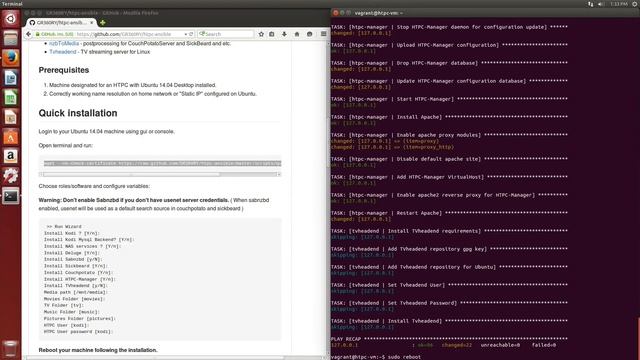The image size is (640, 360).
Task: Open LibreOffice Writer from the launcher
Action: pyautogui.click(x=11, y=78)
